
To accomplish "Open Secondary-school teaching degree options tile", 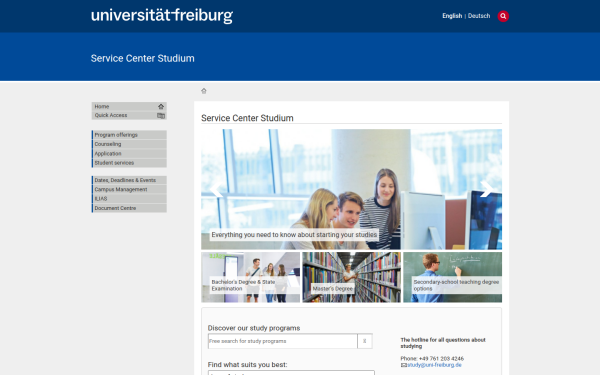I will (452, 277).
